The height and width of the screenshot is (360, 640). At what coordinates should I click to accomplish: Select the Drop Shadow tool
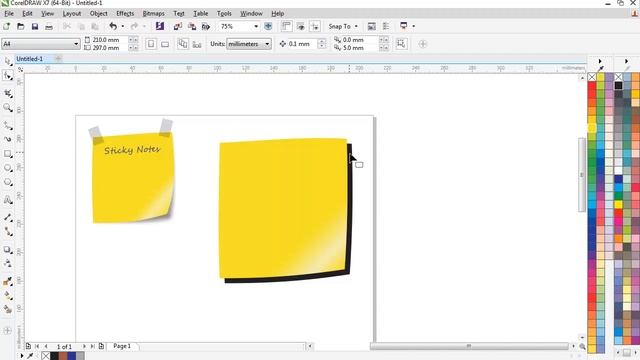point(8,250)
